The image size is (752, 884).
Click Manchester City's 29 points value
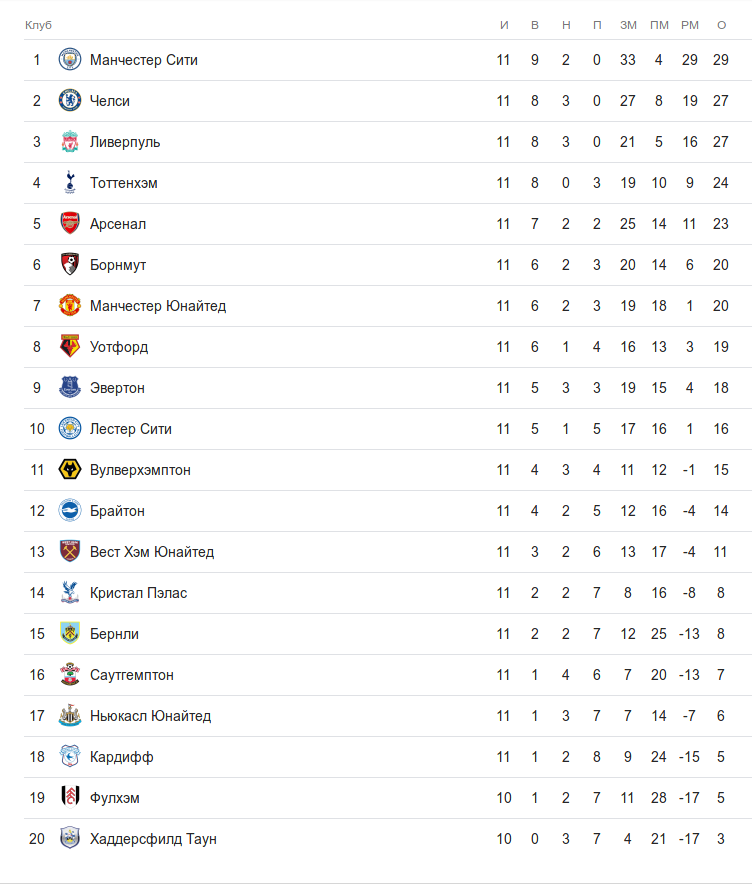coord(721,60)
